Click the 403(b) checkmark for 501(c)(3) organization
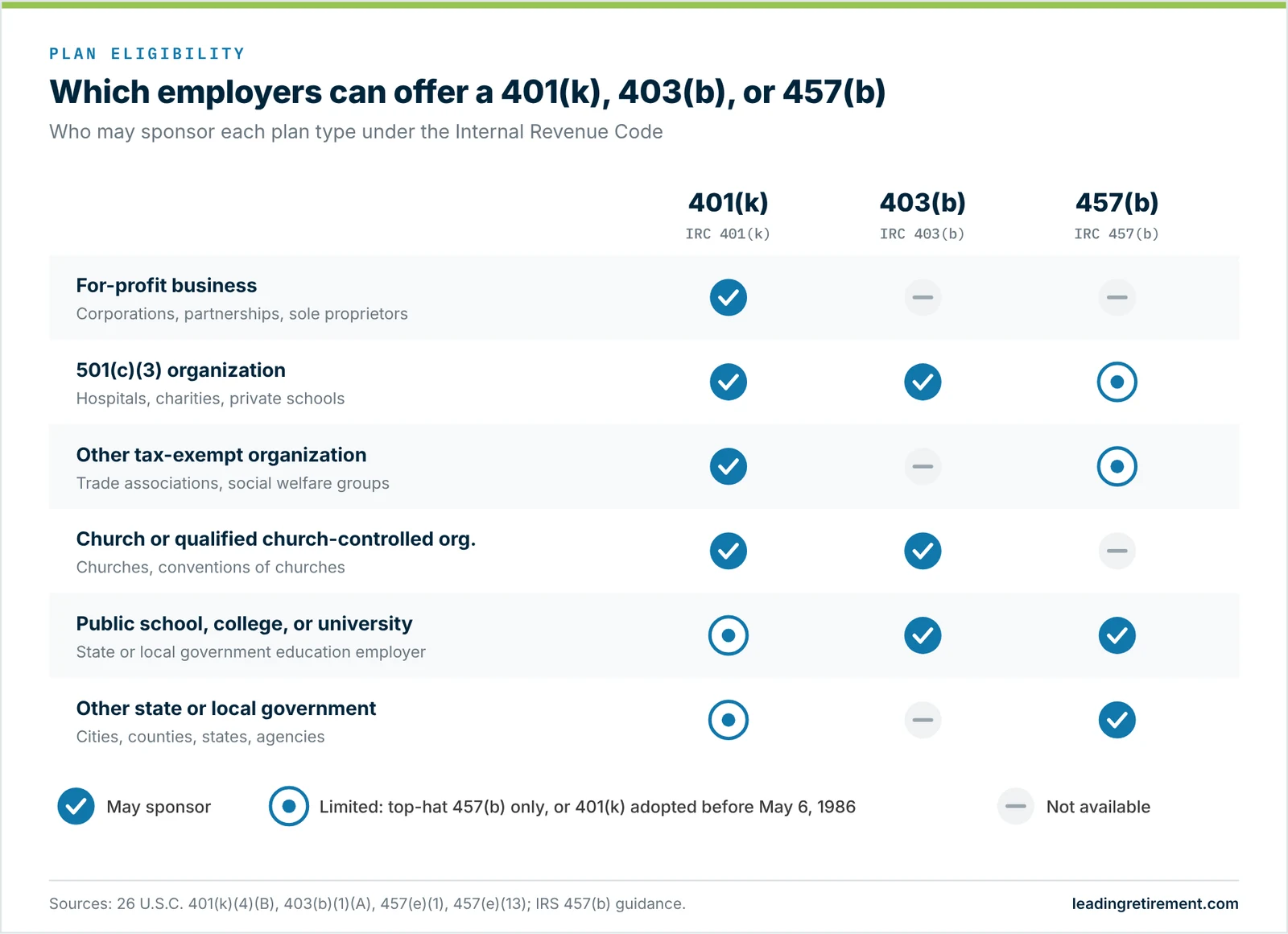 pyautogui.click(x=923, y=382)
